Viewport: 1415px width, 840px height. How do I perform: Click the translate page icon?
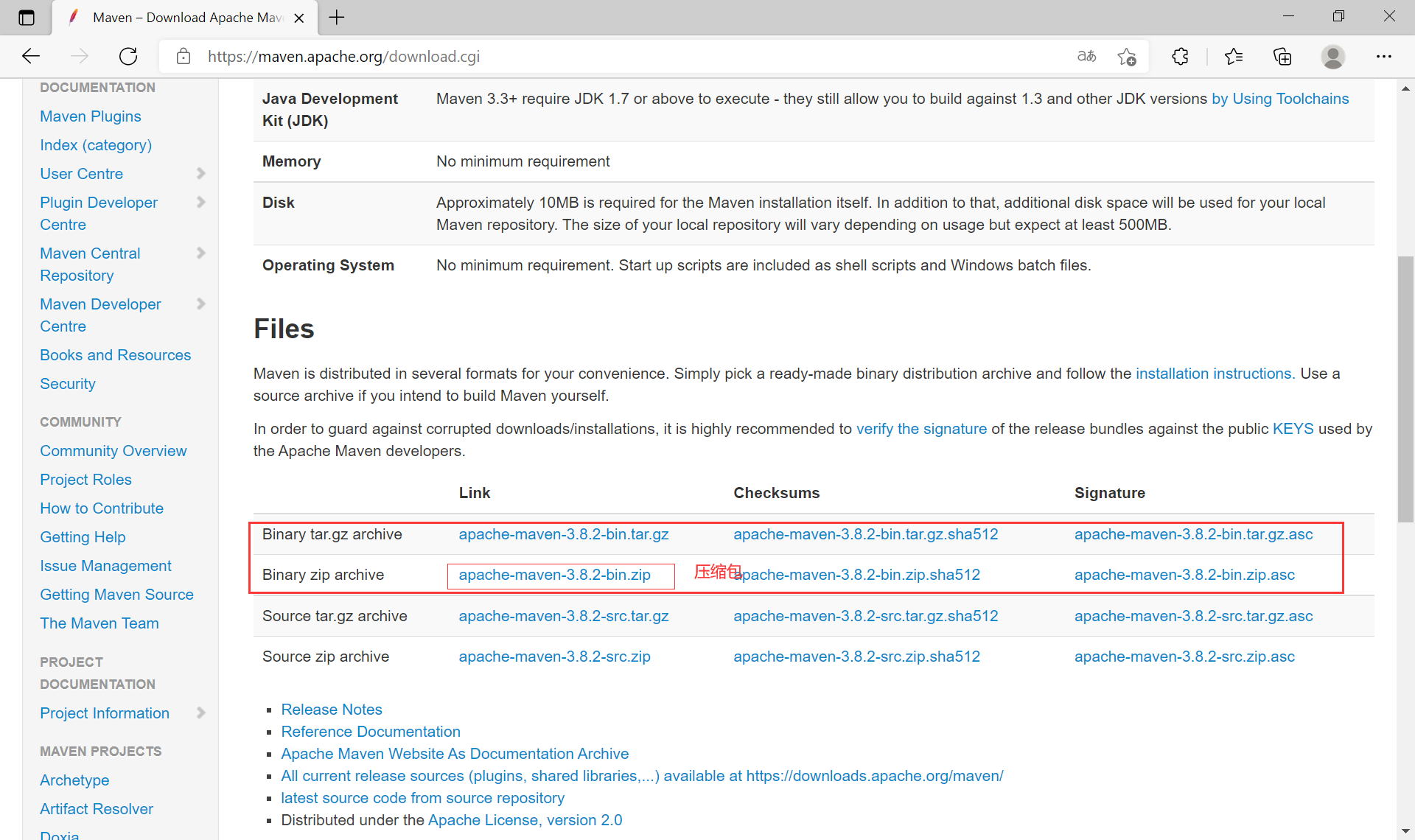coord(1086,56)
